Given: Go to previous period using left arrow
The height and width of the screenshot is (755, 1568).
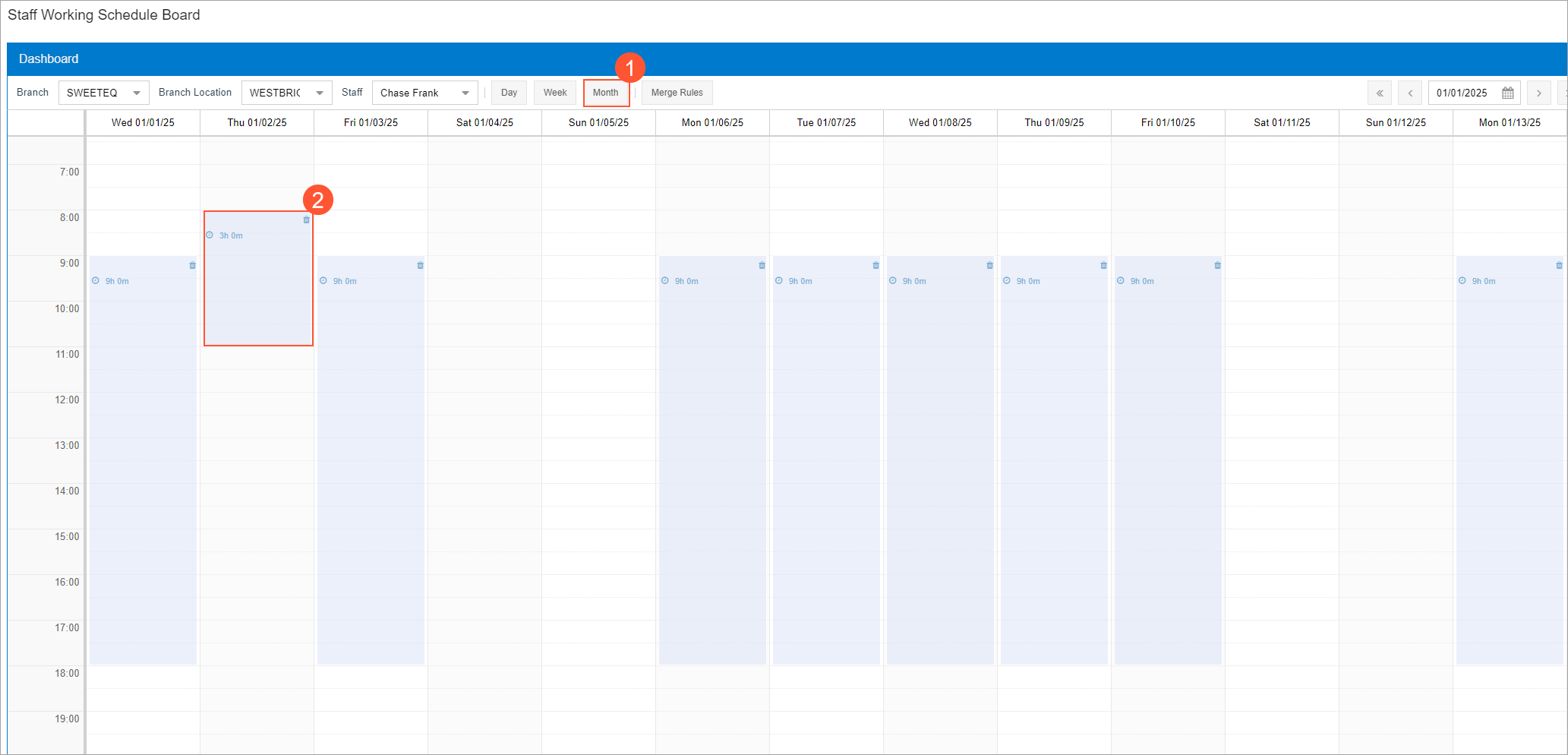Looking at the screenshot, I should (x=1410, y=93).
